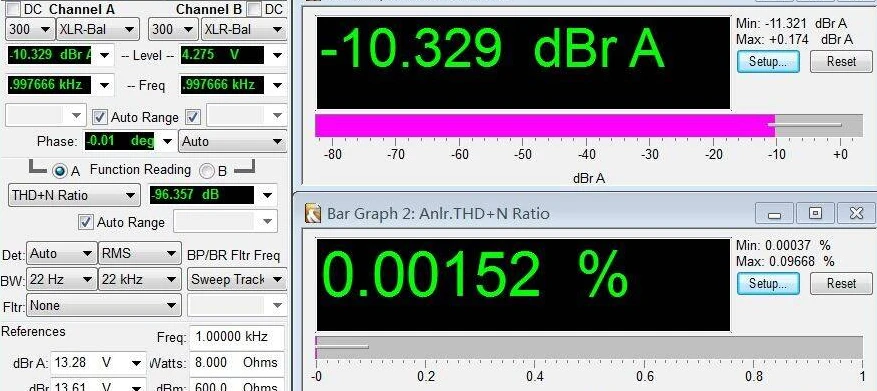The width and height of the screenshot is (877, 391).
Task: Click Watts 8.000 Ohms reference field
Action: (237, 363)
